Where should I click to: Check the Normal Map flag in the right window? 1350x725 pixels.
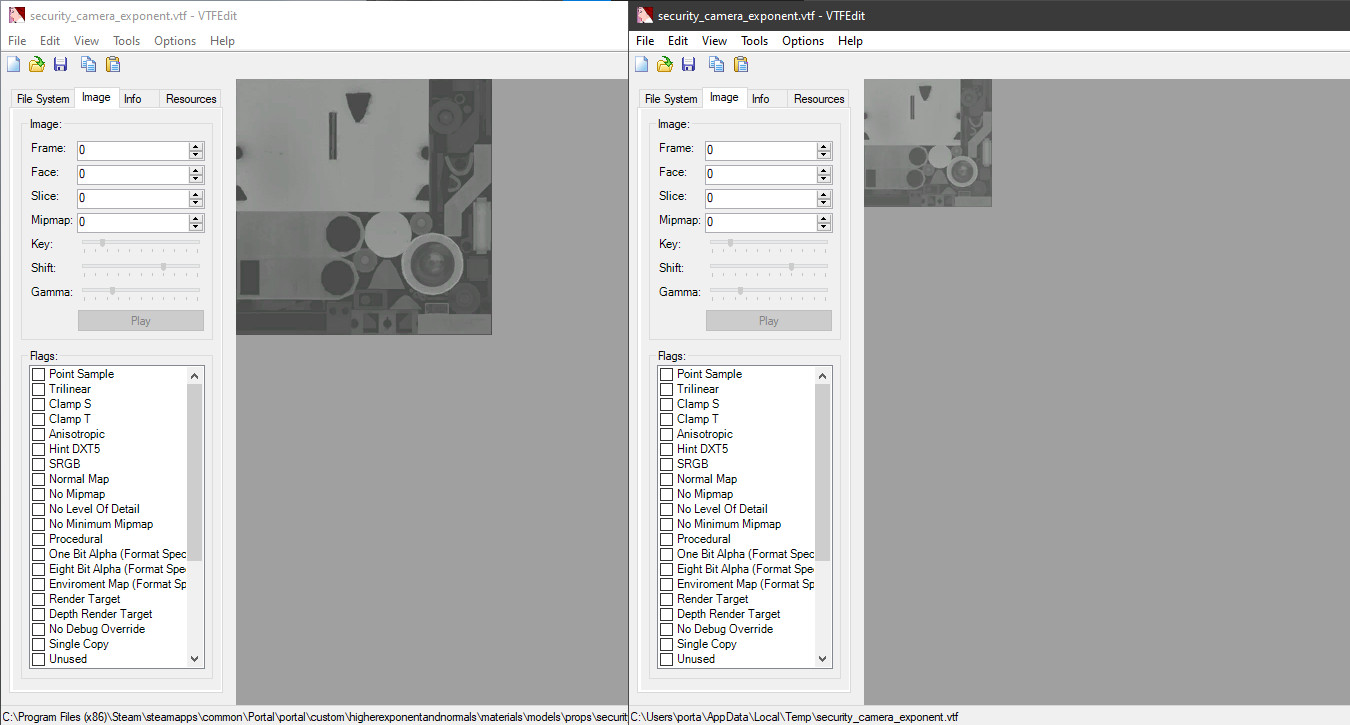[x=667, y=479]
